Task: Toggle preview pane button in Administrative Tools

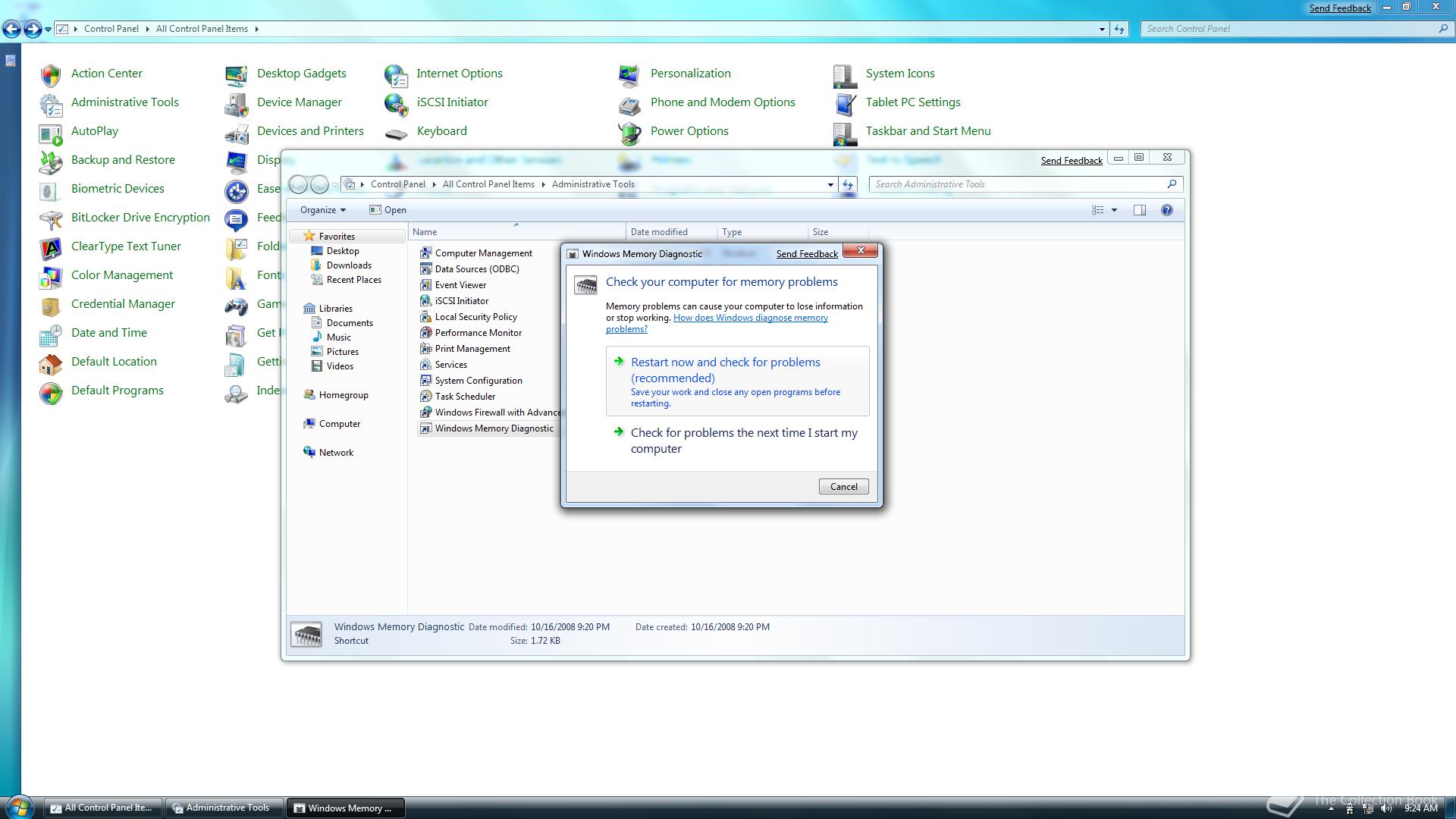Action: click(x=1140, y=210)
